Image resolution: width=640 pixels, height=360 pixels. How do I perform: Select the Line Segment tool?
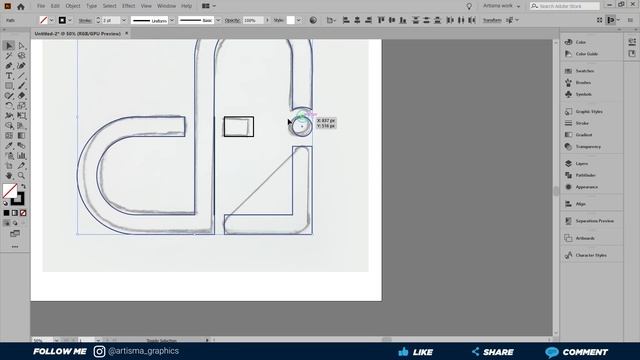[x=21, y=76]
